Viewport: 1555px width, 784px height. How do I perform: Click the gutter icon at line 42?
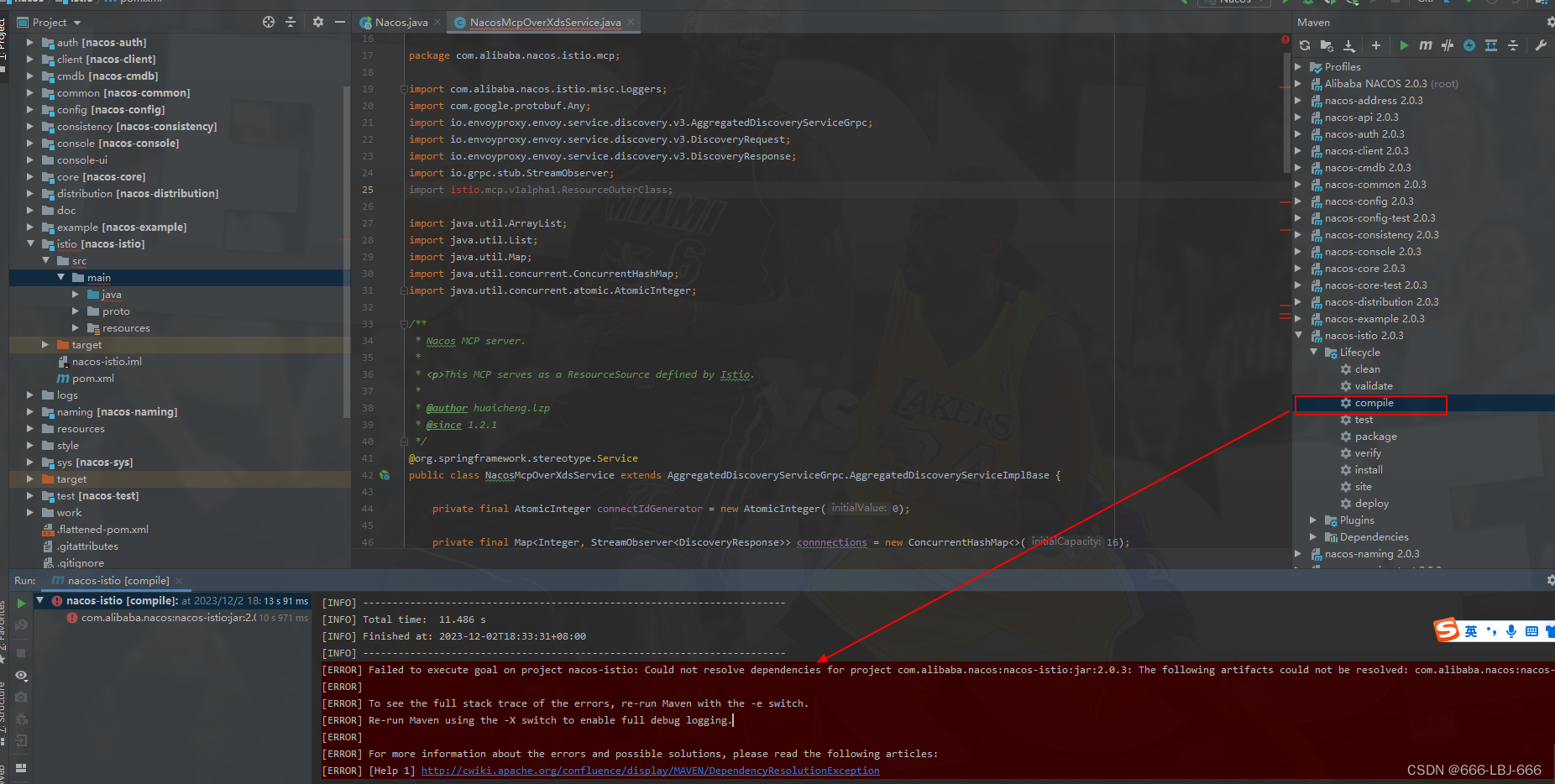tap(385, 475)
